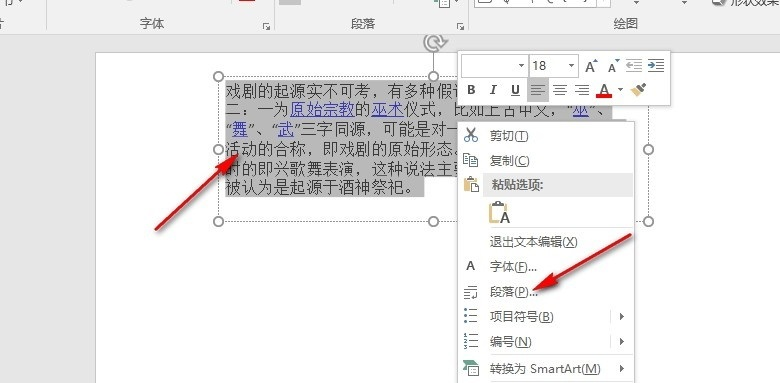Follow the 巫术 hyperlink

pyautogui.click(x=387, y=108)
